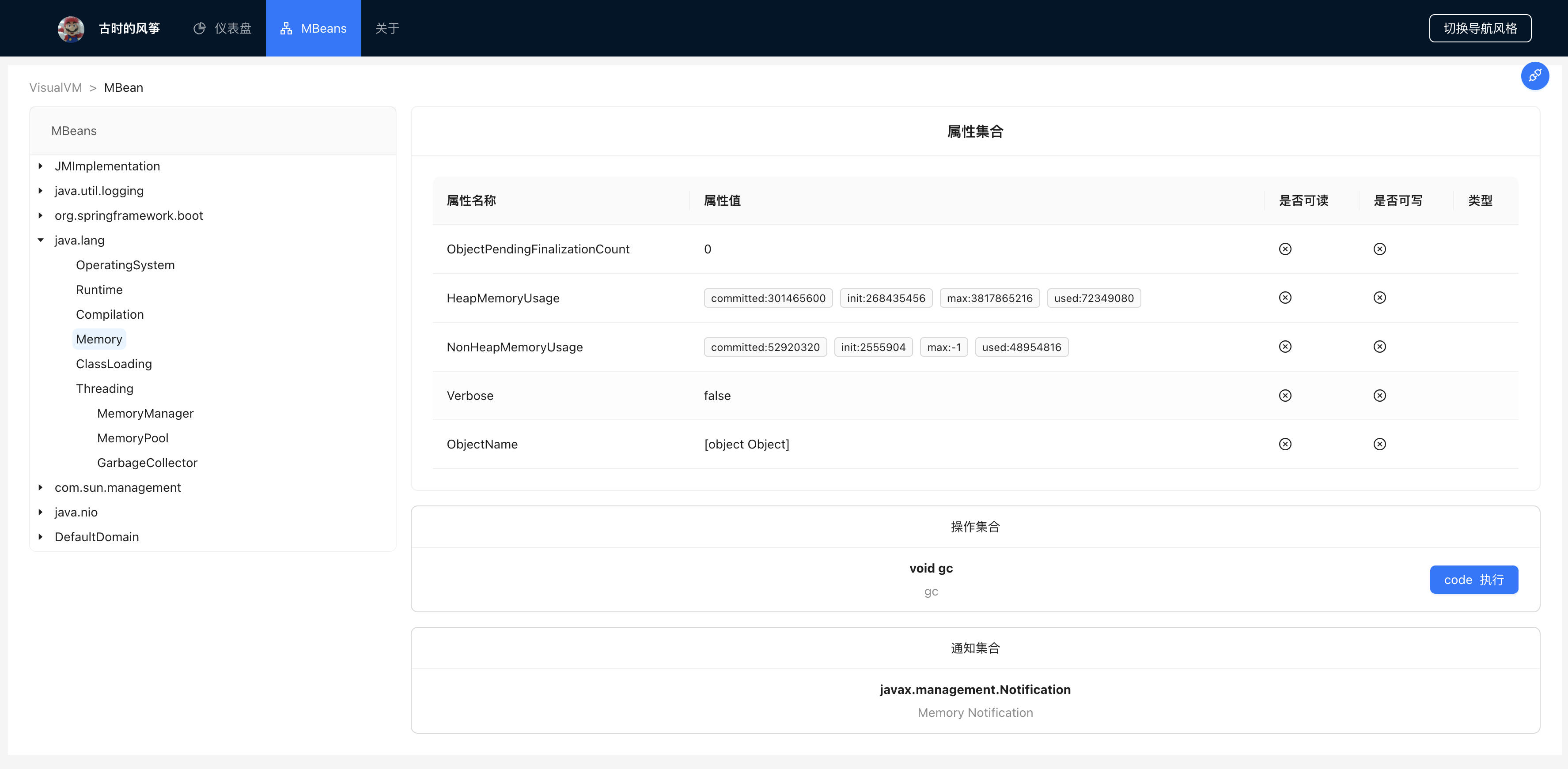1568x769 pixels.
Task: Click the dashboard pie chart icon
Action: (199, 29)
